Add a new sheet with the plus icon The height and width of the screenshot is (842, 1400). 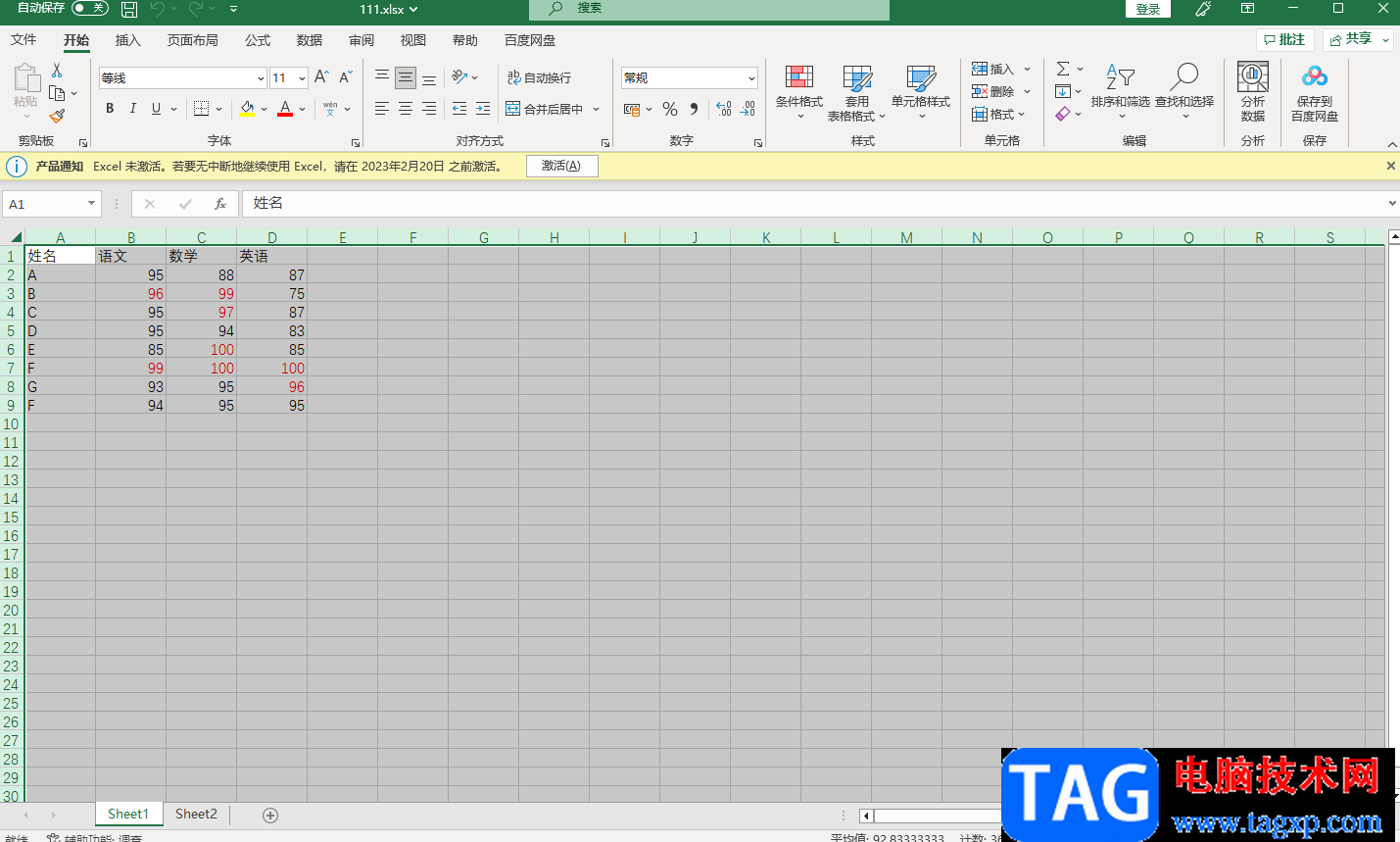[270, 816]
